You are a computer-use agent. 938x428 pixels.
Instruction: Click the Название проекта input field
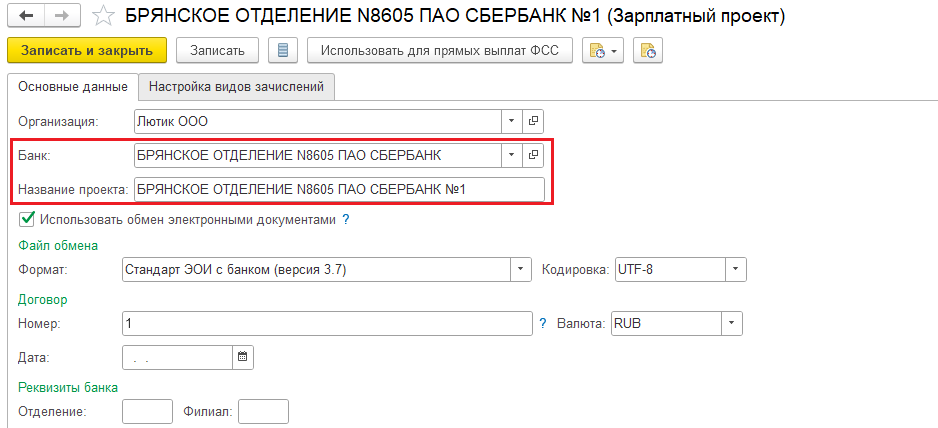click(x=339, y=189)
